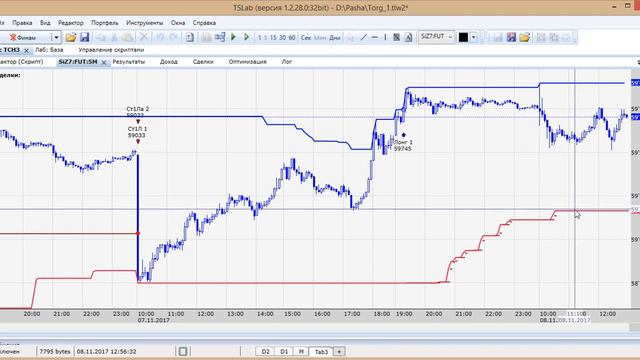Click the blue floppy disk save icon

[84, 38]
